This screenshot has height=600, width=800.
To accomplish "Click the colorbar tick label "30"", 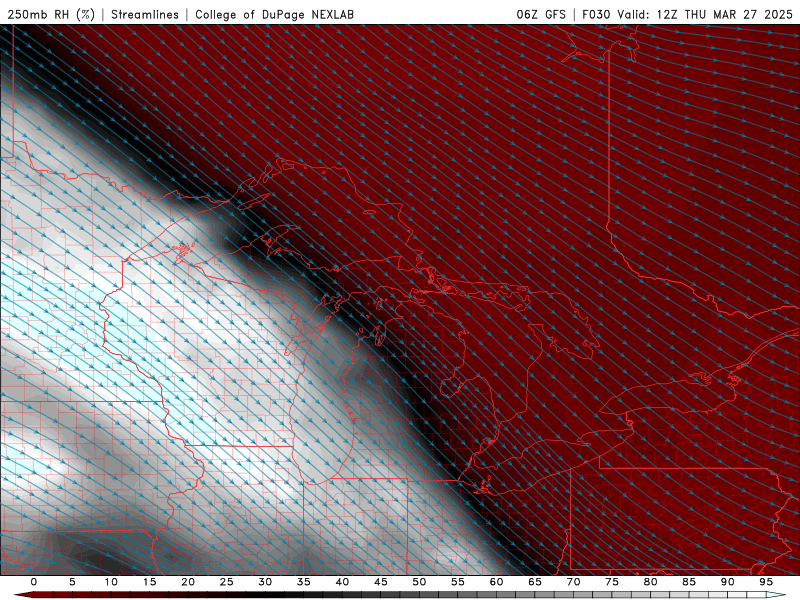I will click(x=265, y=582).
